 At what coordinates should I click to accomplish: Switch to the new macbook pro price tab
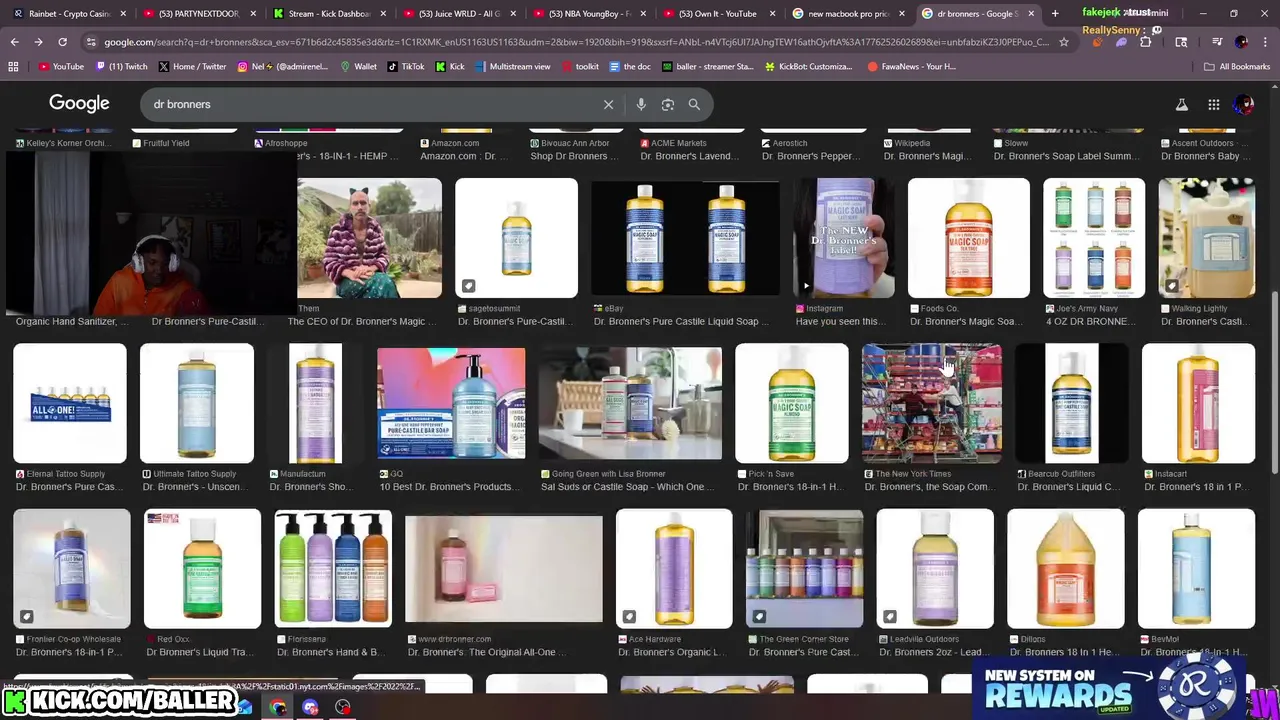click(x=847, y=13)
